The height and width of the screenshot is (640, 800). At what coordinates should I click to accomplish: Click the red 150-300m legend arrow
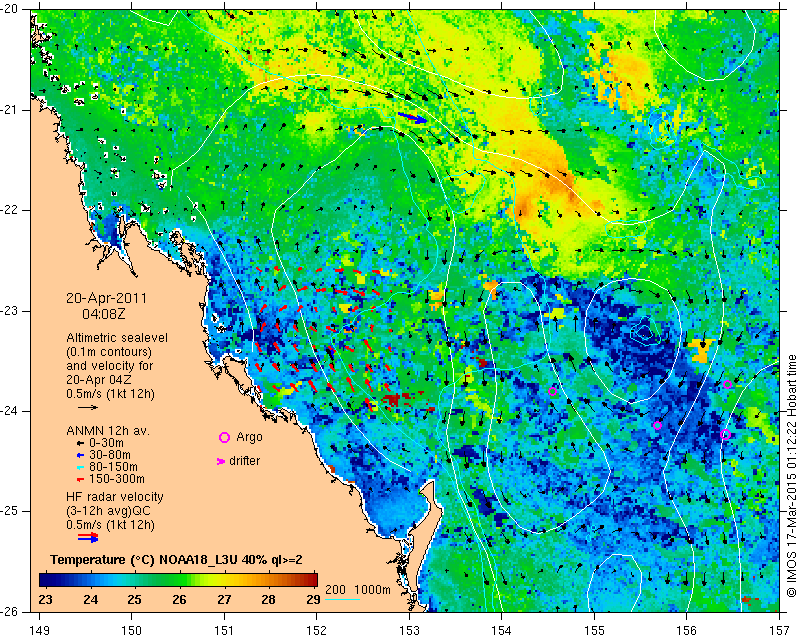pos(80,479)
